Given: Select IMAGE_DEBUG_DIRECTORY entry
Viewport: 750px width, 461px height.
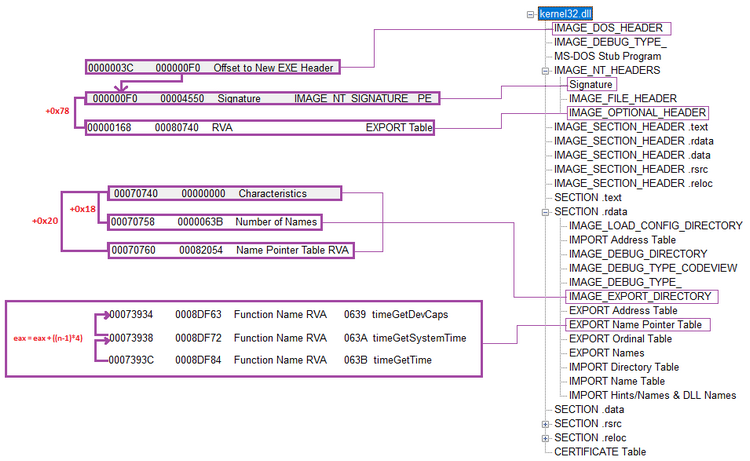Looking at the screenshot, I should [x=638, y=254].
